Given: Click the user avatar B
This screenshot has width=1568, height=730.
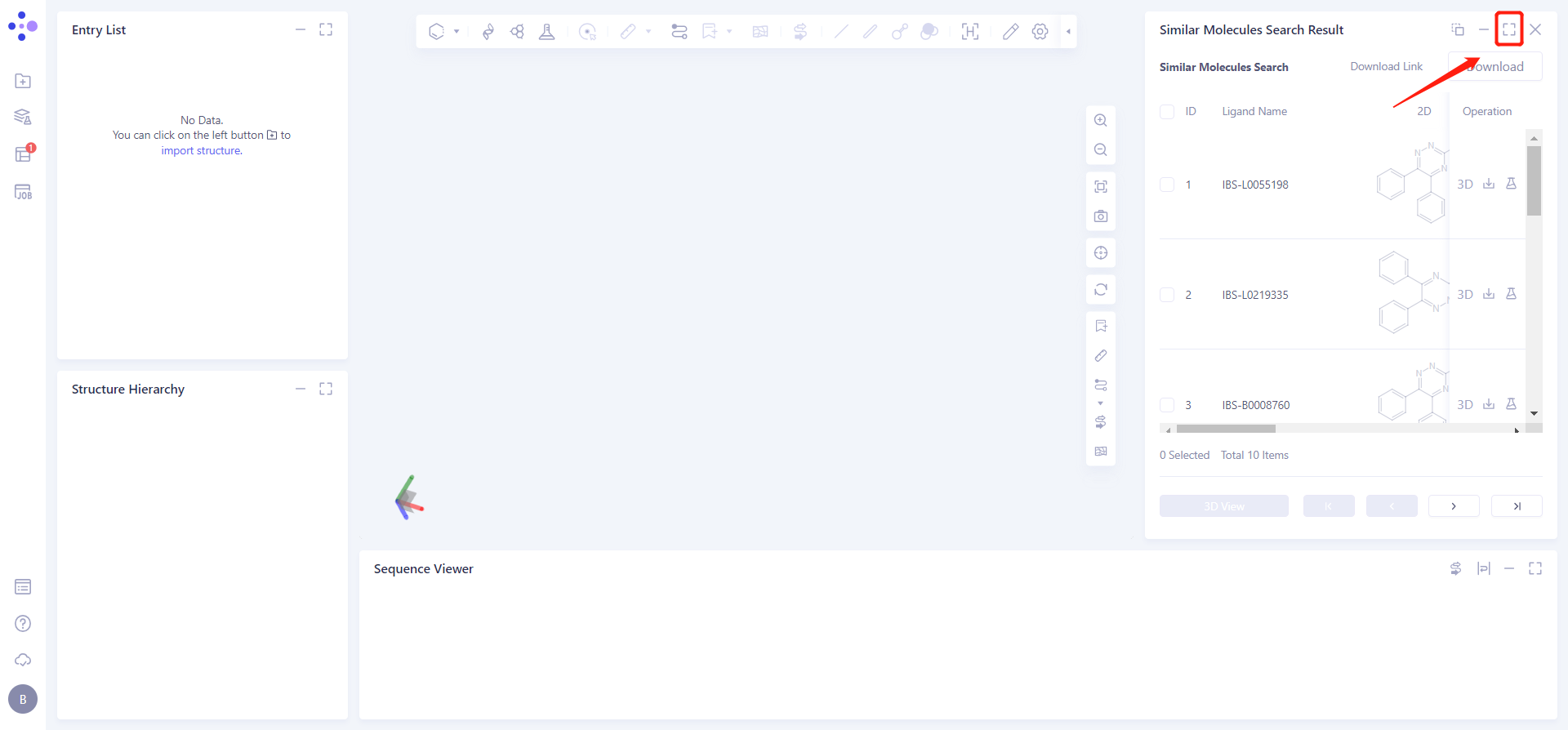Looking at the screenshot, I should point(23,699).
